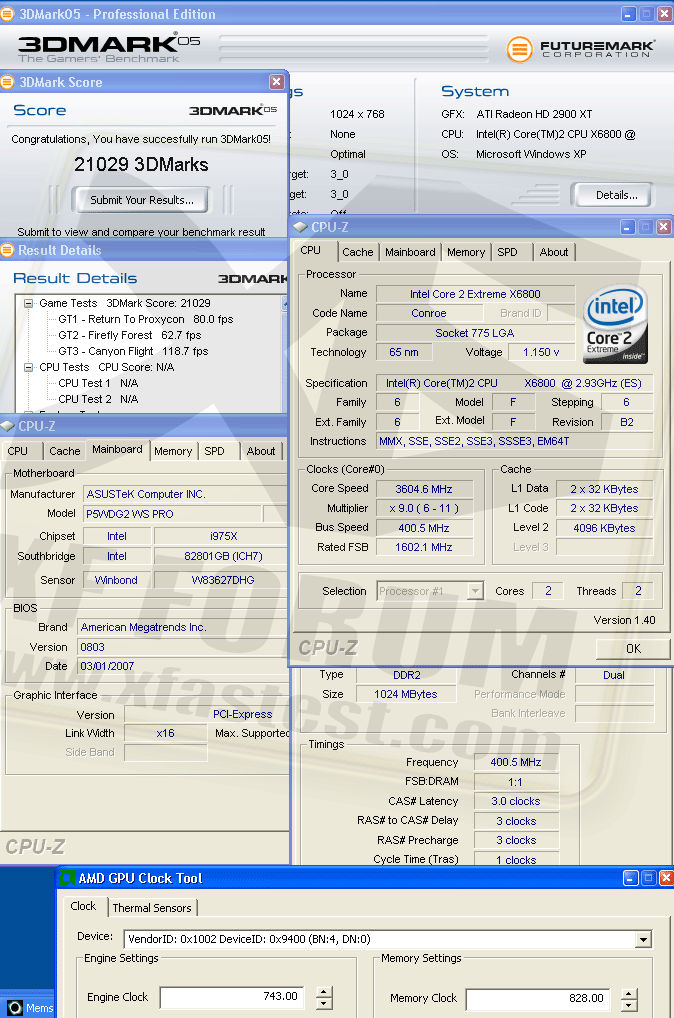Click memory Frequency value 400.5 MHz
This screenshot has width=674, height=1018.
(516, 762)
